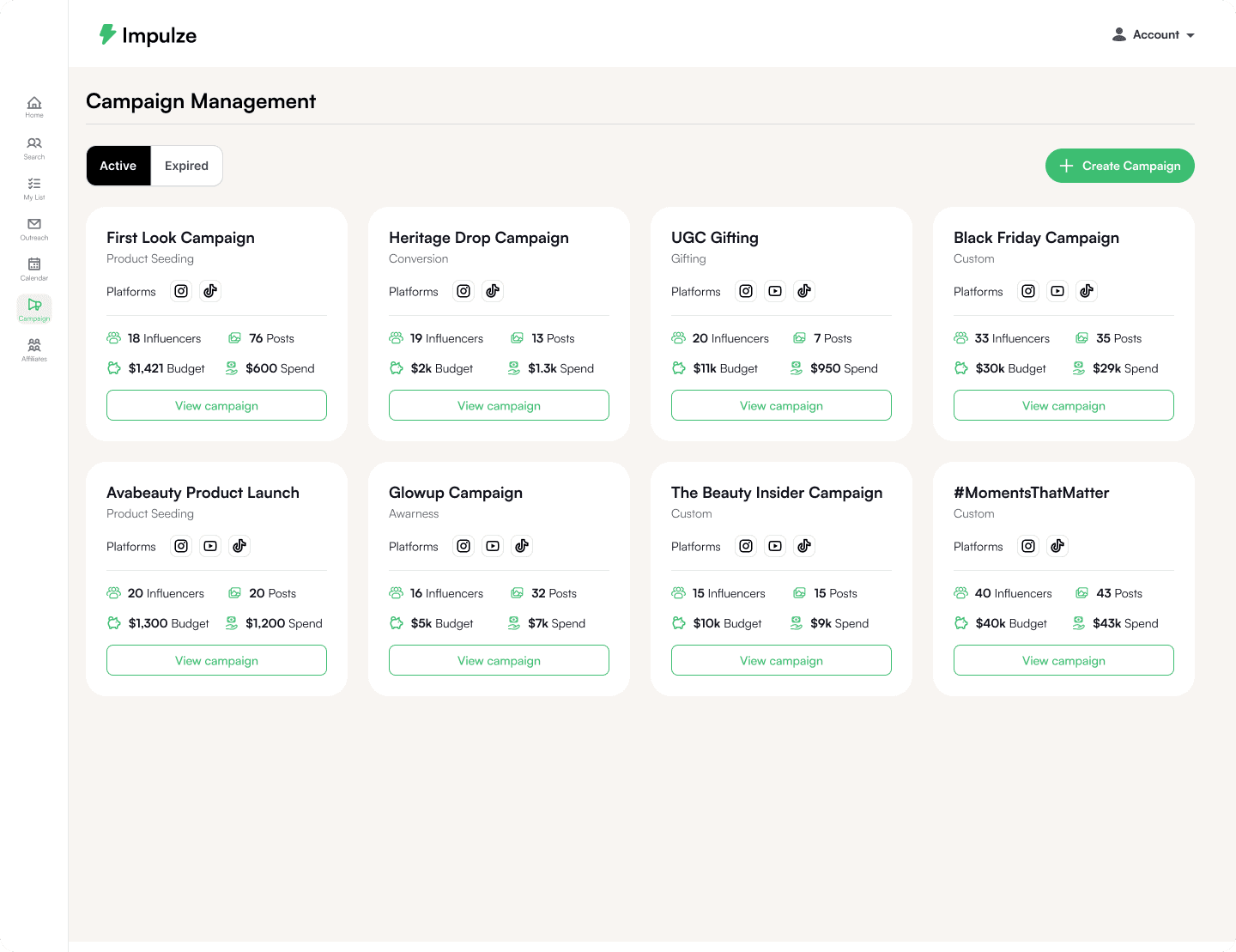The width and height of the screenshot is (1236, 952).
Task: Click TikTok icon on Black Friday Campaign
Action: coord(1087,291)
